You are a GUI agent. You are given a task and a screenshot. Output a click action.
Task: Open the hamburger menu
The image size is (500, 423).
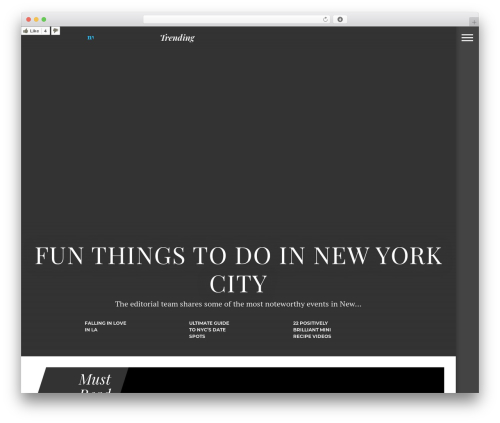(467, 38)
